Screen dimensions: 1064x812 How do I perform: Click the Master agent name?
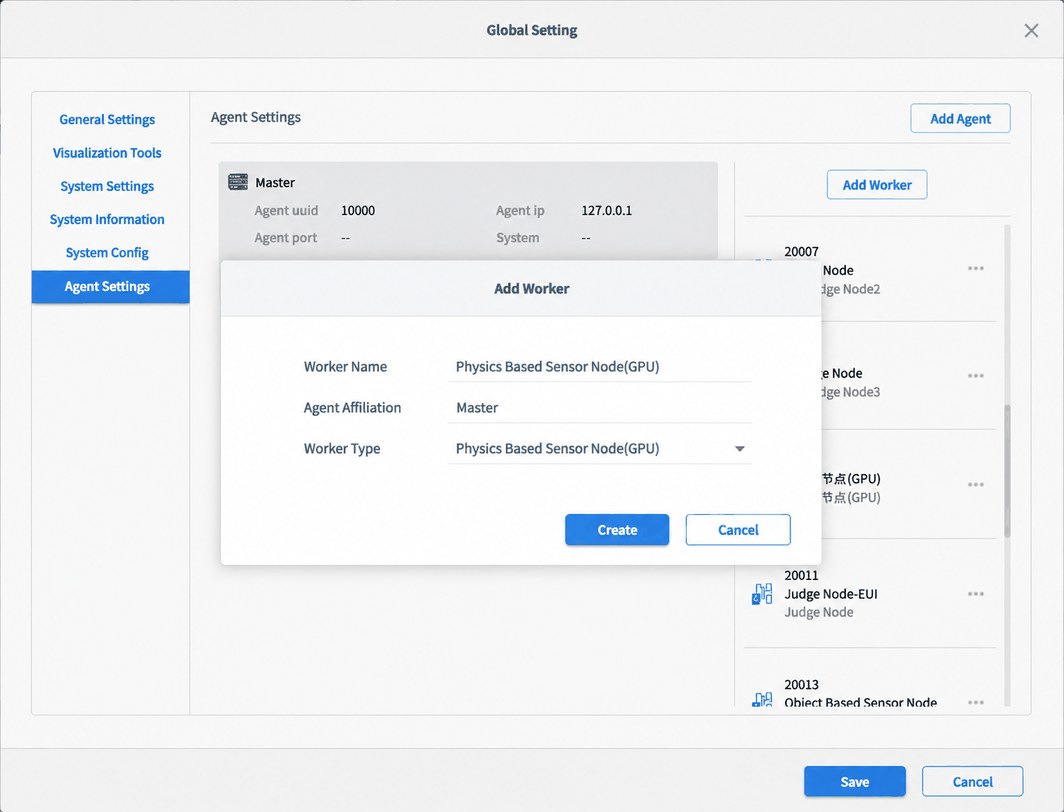[x=275, y=182]
